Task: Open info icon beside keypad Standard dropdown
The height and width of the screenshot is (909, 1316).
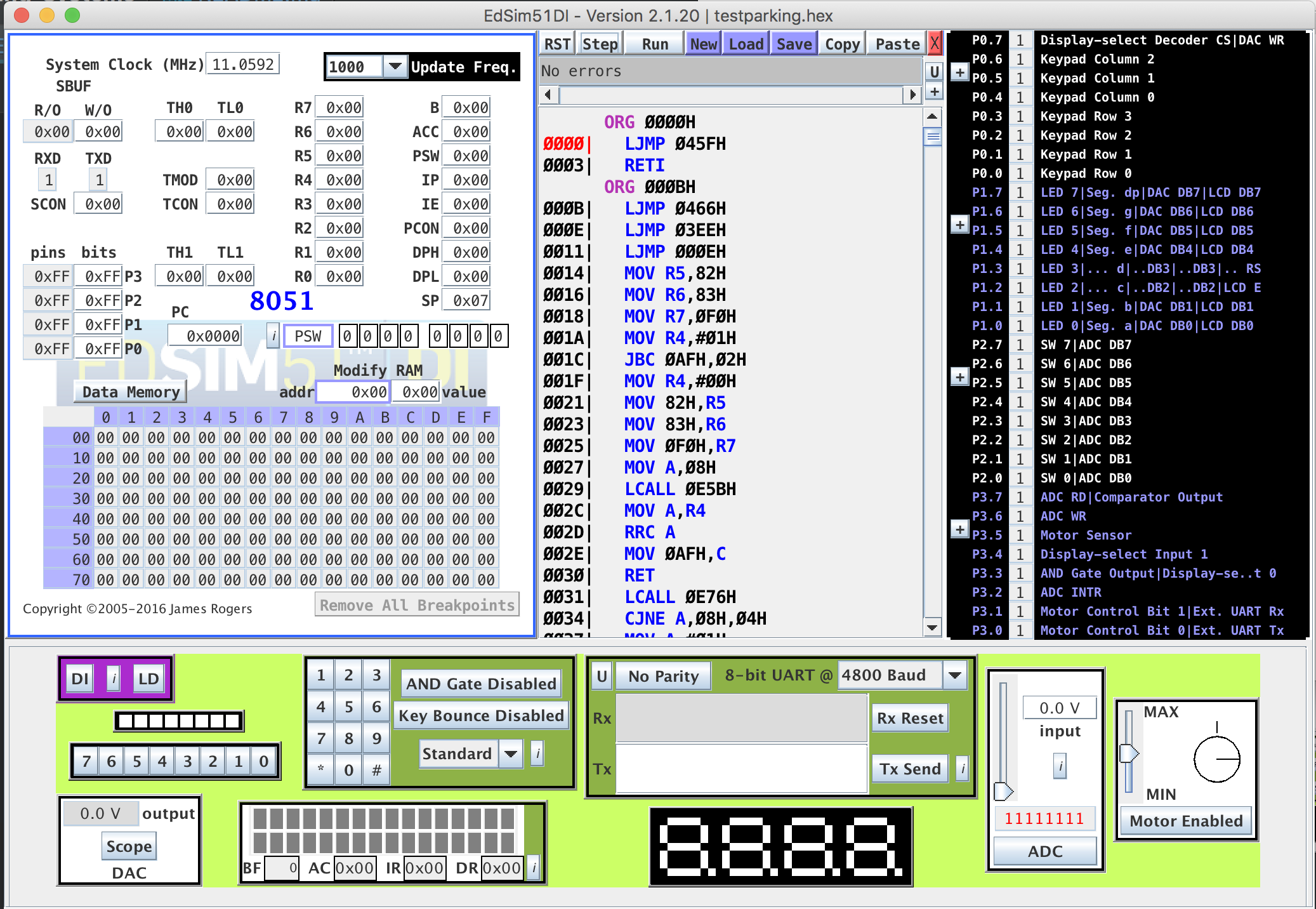Action: (x=537, y=753)
